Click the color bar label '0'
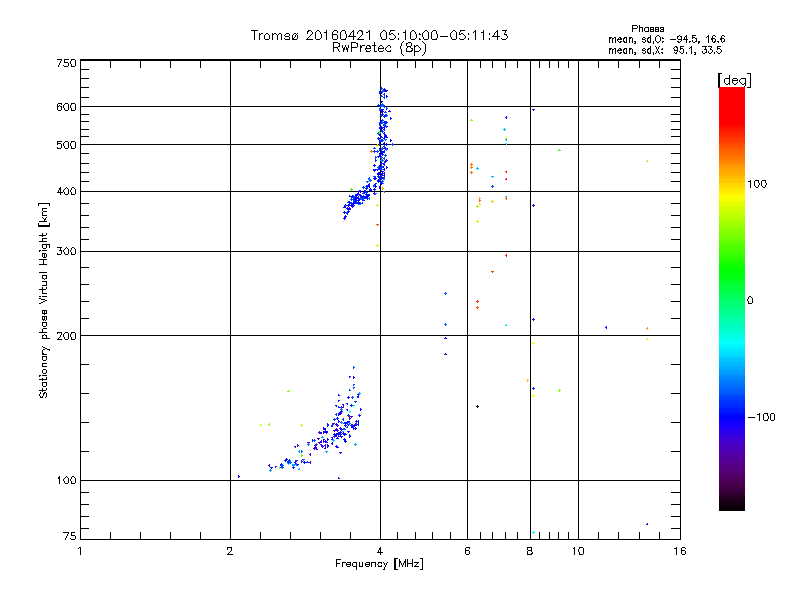Viewport: 800px width, 600px height. point(750,301)
